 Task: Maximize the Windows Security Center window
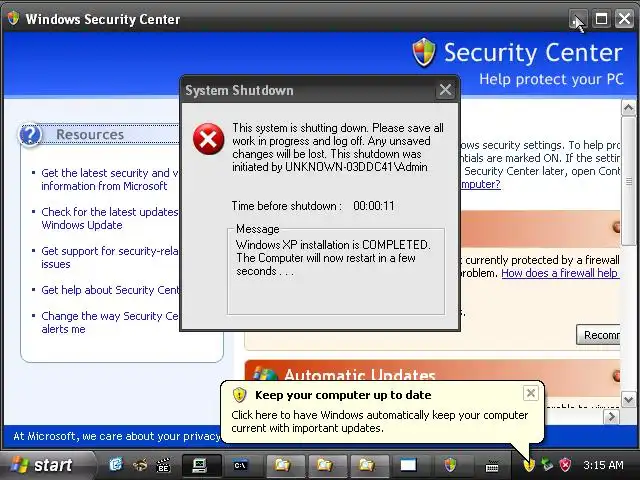(601, 19)
